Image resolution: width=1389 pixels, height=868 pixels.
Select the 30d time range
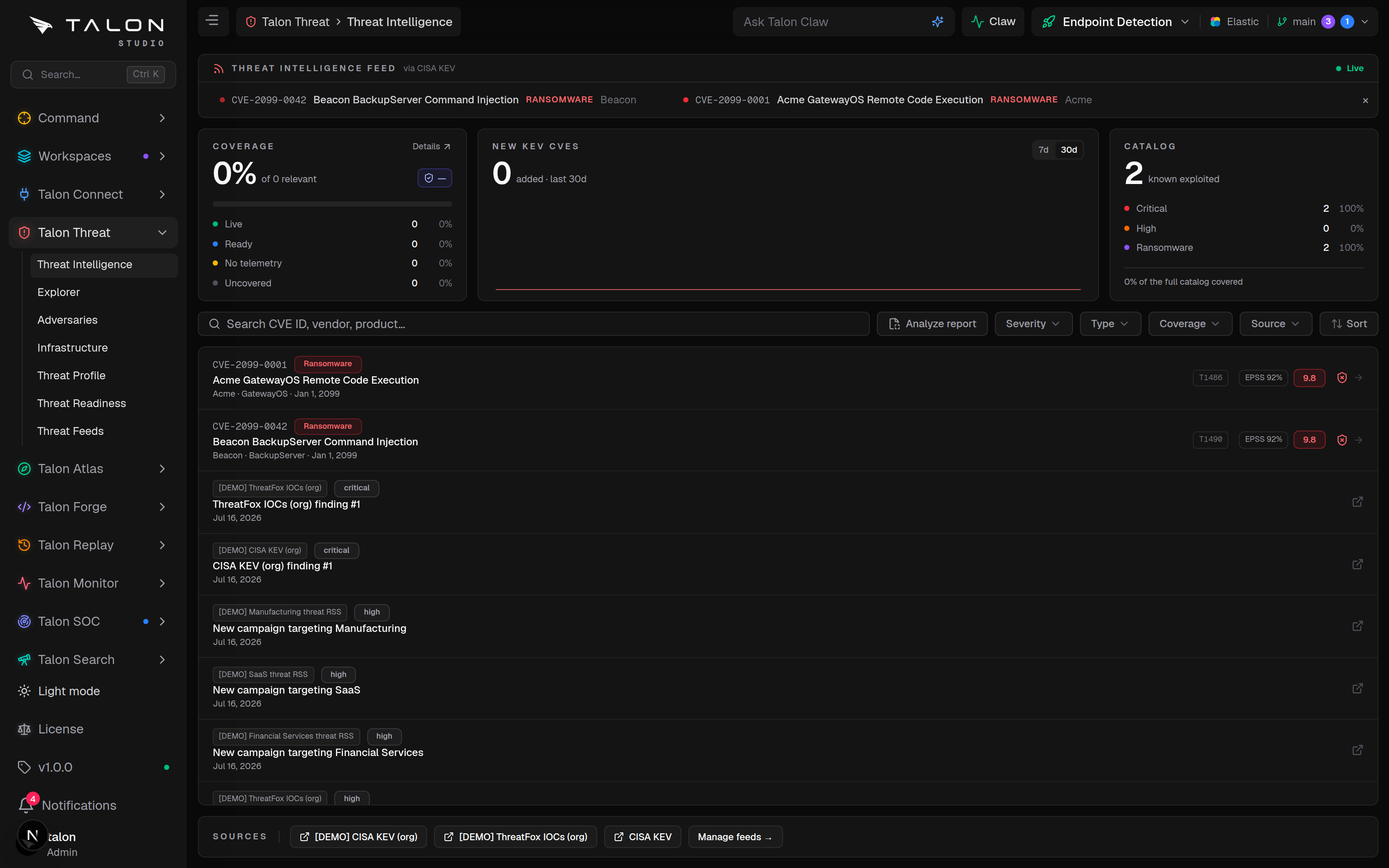(1068, 150)
